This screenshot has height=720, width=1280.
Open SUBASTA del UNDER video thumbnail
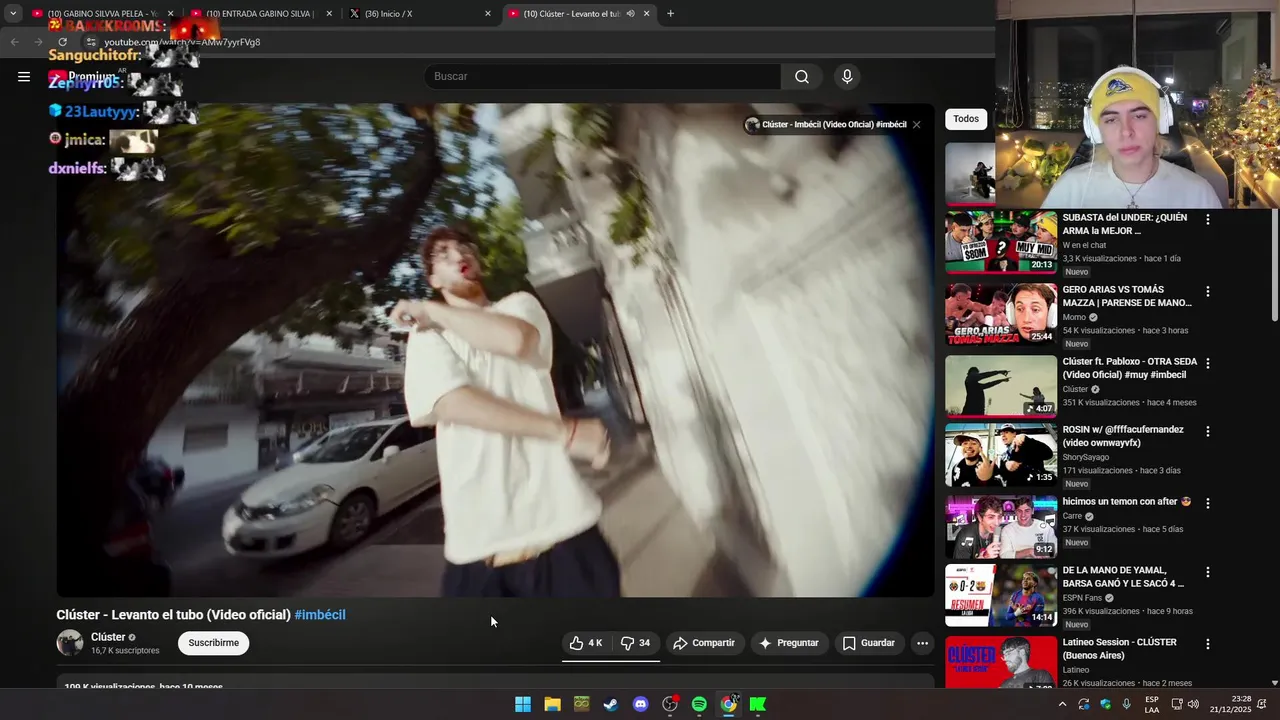[1001, 242]
